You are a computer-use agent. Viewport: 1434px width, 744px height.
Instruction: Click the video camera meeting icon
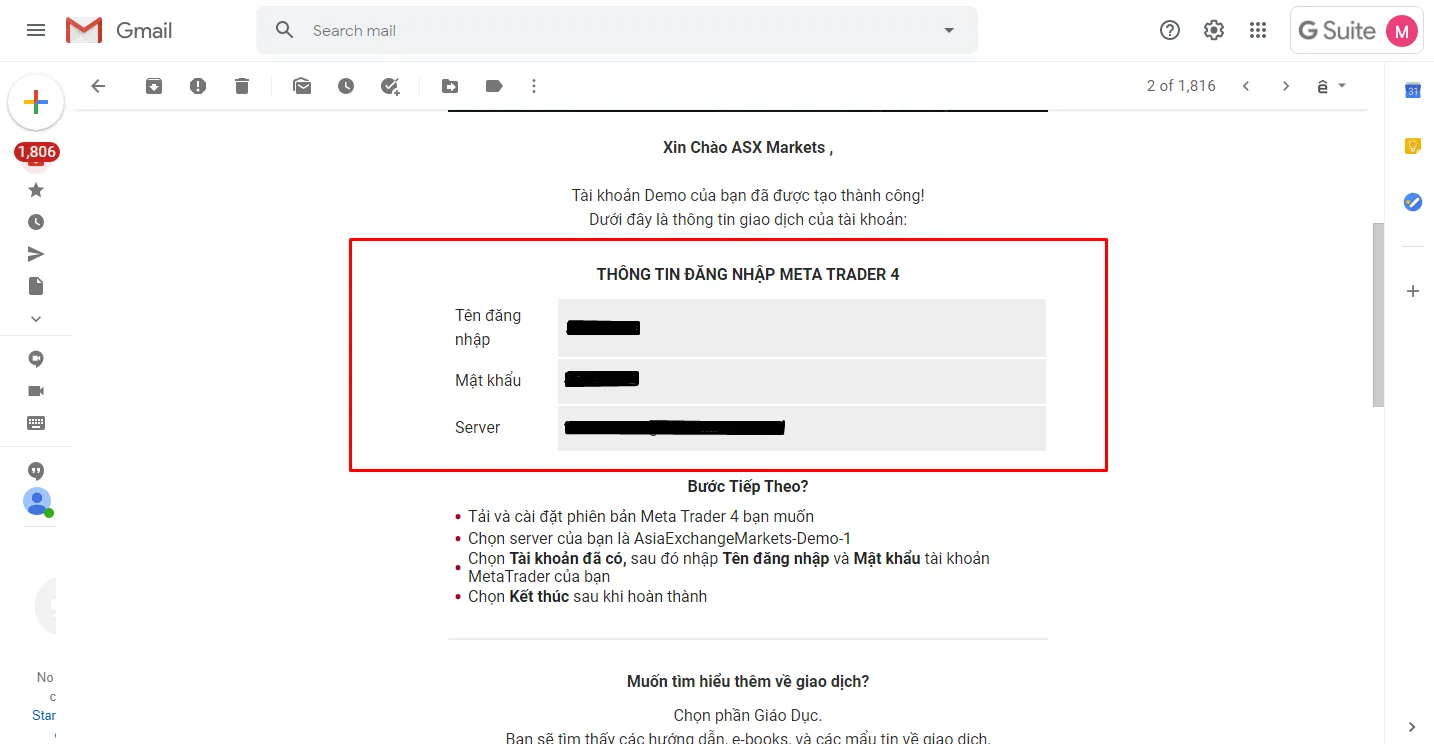tap(36, 391)
